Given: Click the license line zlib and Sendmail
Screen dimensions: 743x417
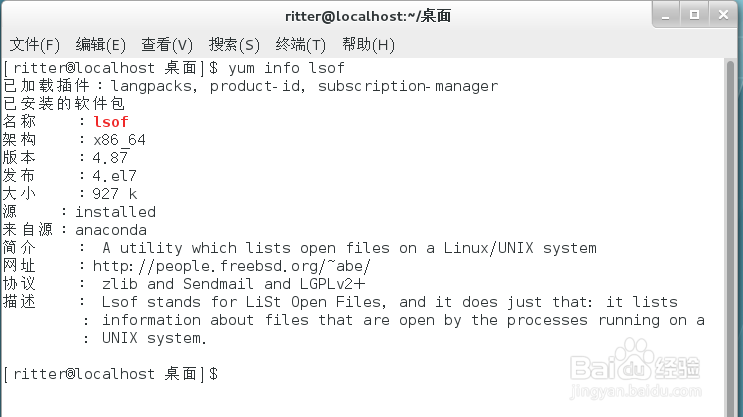Looking at the screenshot, I should pyautogui.click(x=233, y=284).
